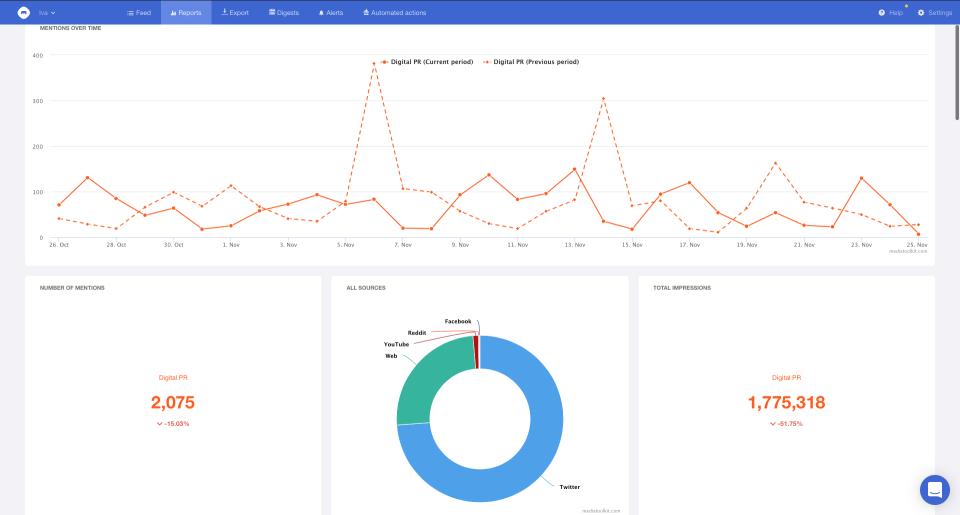Toggle Digital PR (Previous period) legend series
Screen dimensions: 960x515
(531, 62)
